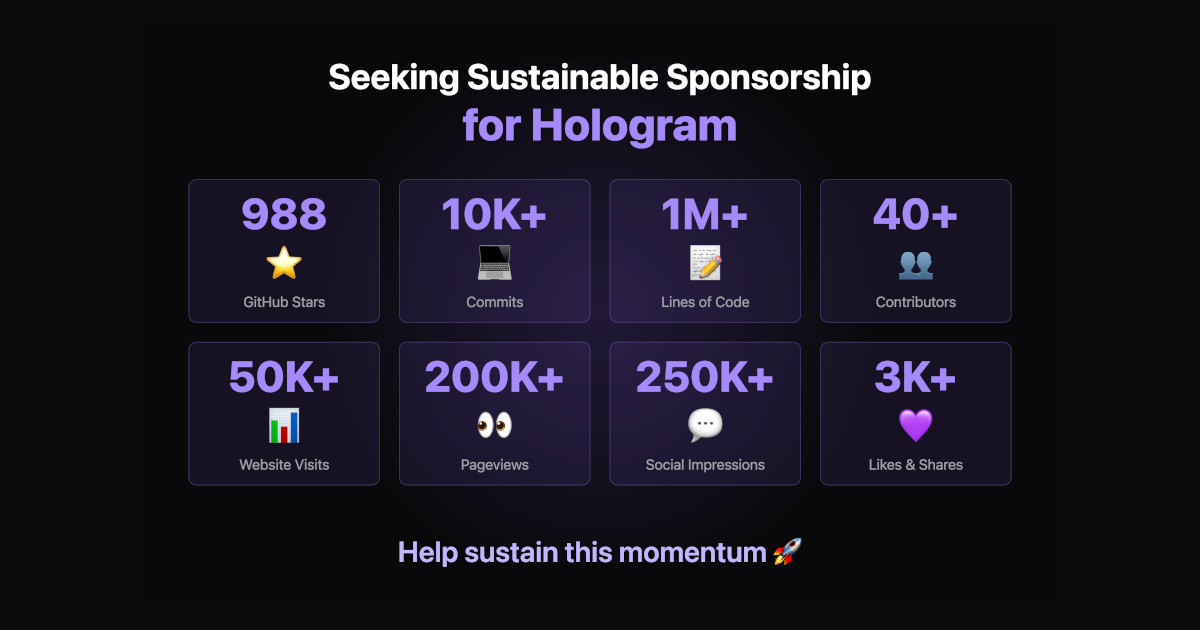Click "Help sustain this momentum" text
Image resolution: width=1200 pixels, height=630 pixels.
click(582, 552)
